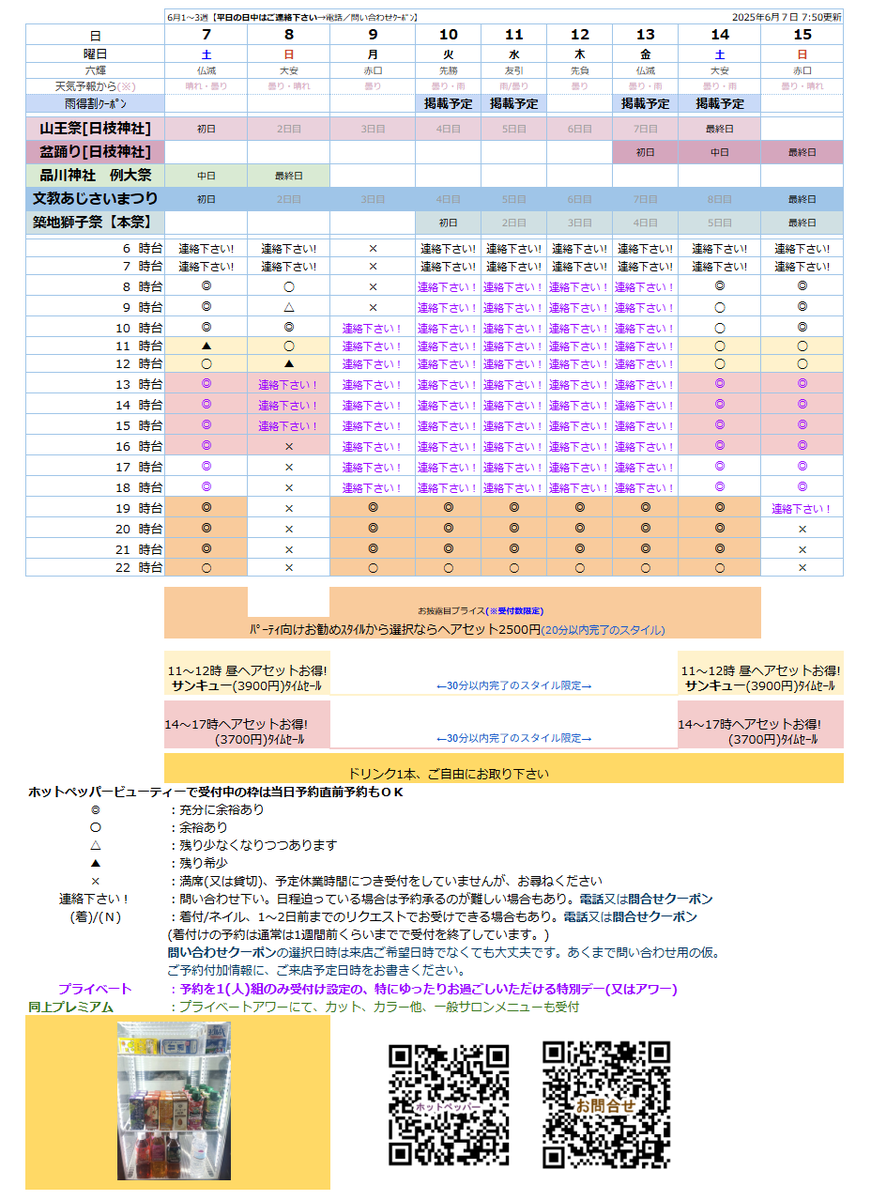The image size is (871, 1200).
Task: Click the 22 時台 row label
Action: (x=139, y=568)
